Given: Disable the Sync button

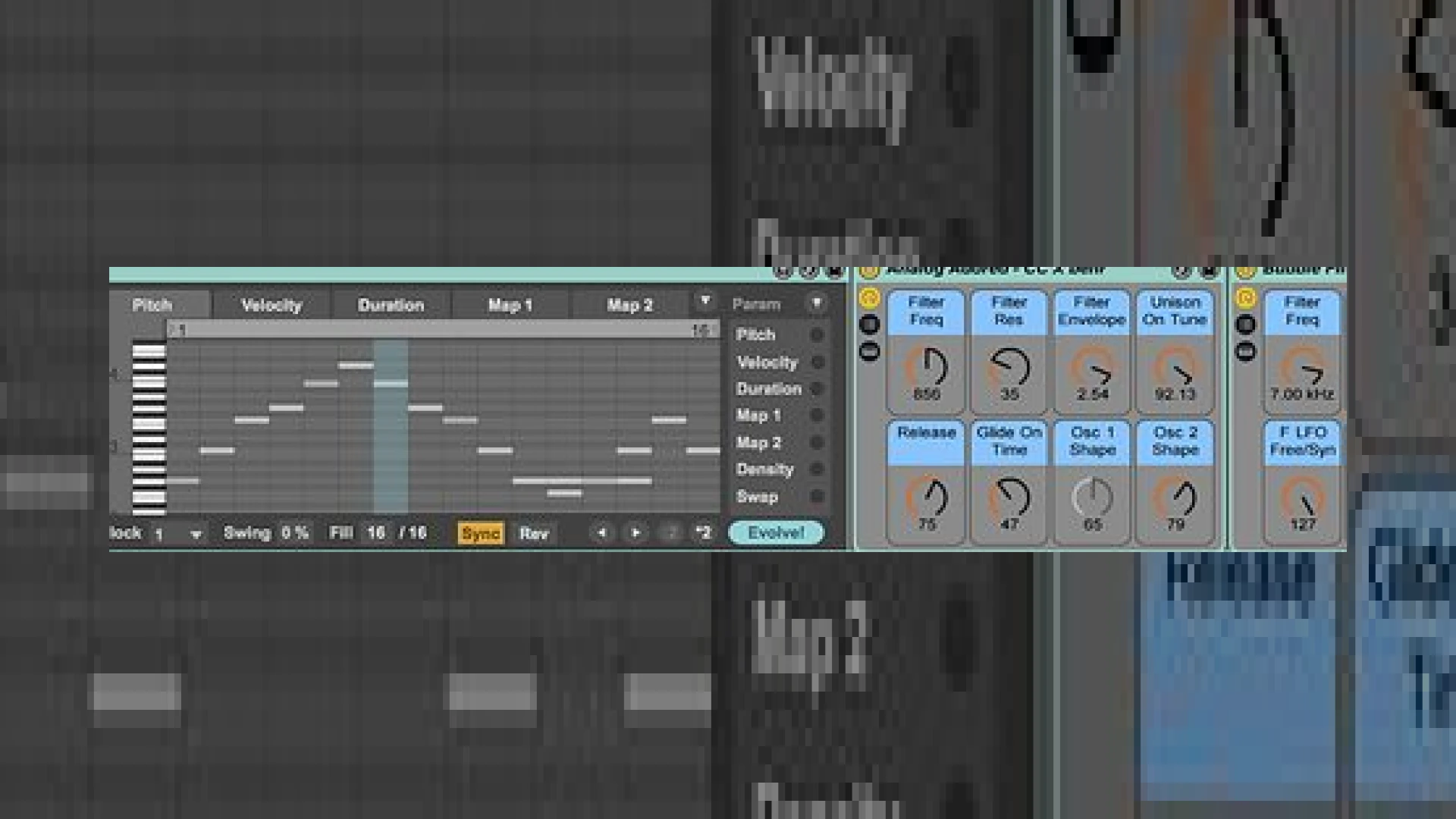Looking at the screenshot, I should (481, 533).
